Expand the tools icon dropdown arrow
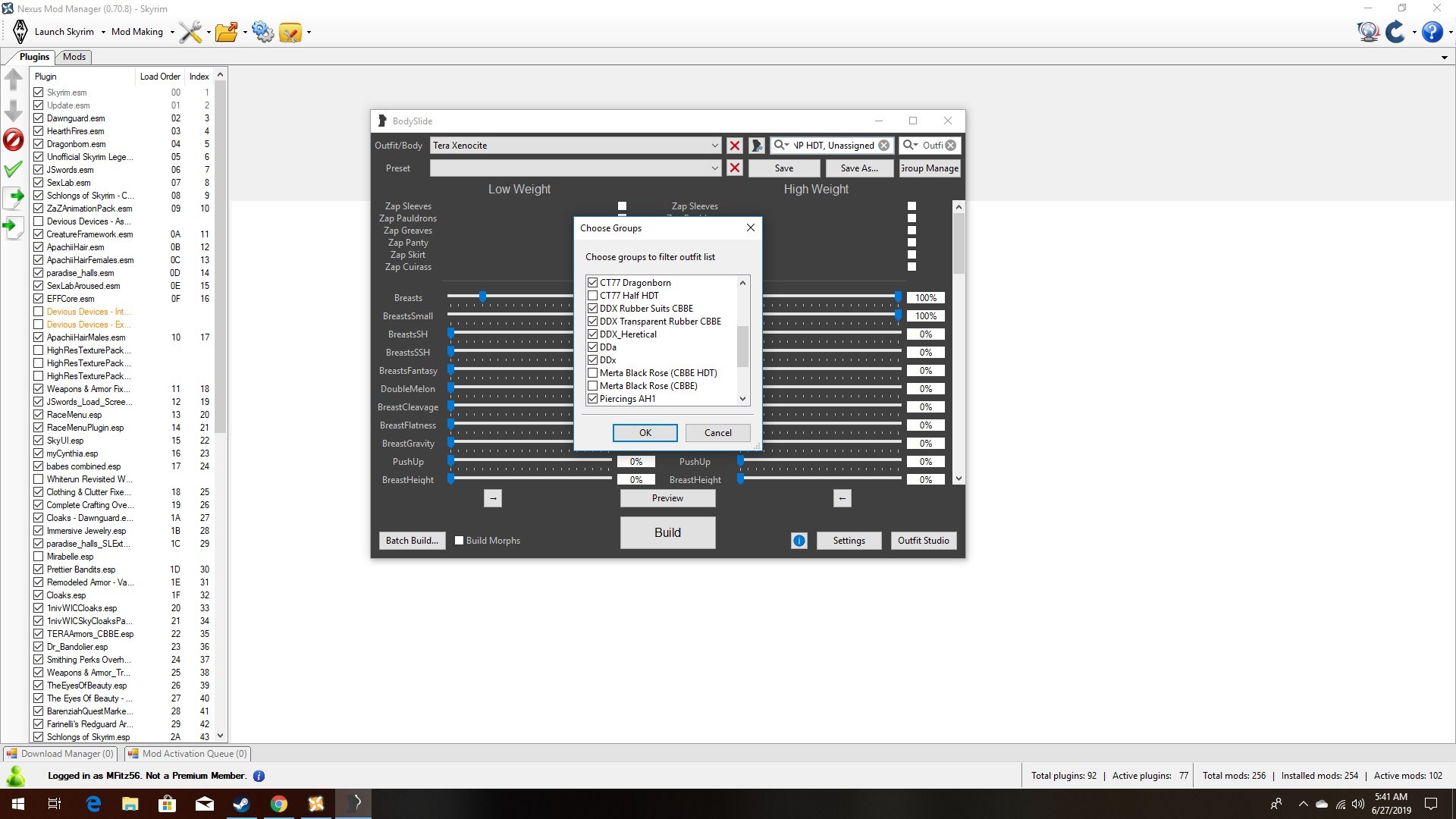The image size is (1456, 819). pos(209,33)
